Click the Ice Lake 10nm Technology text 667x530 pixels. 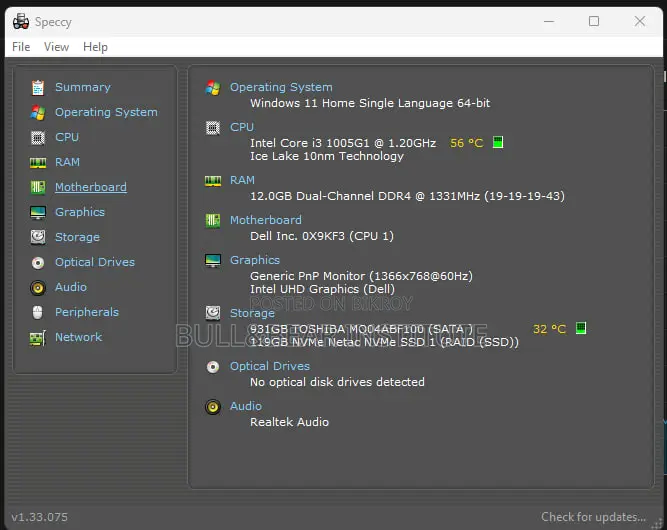coord(327,156)
